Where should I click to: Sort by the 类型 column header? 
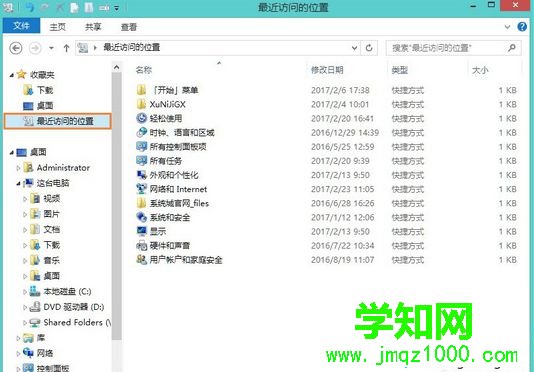coord(400,70)
